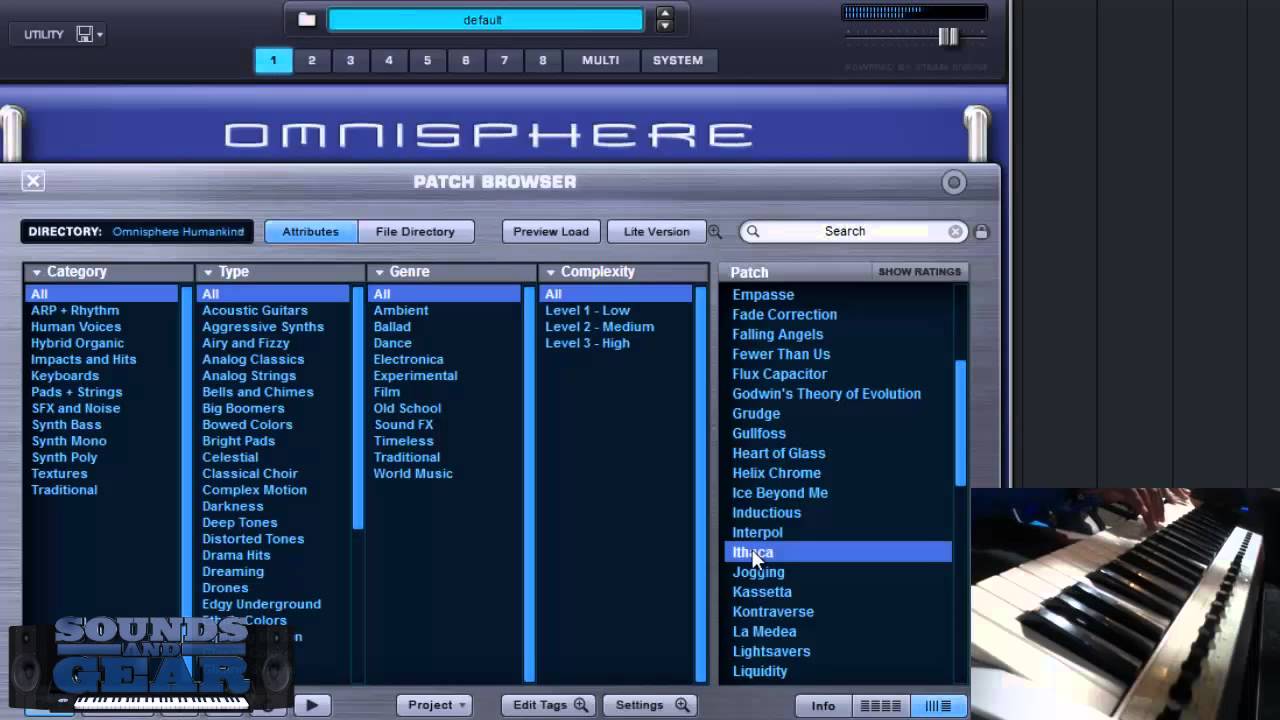Load the Ithaca patch
Viewport: 1280px width, 720px height.
click(838, 552)
